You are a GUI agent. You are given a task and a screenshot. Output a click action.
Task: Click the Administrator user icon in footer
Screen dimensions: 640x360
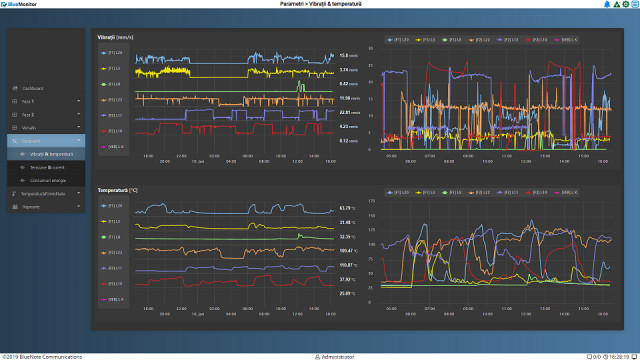(317, 357)
